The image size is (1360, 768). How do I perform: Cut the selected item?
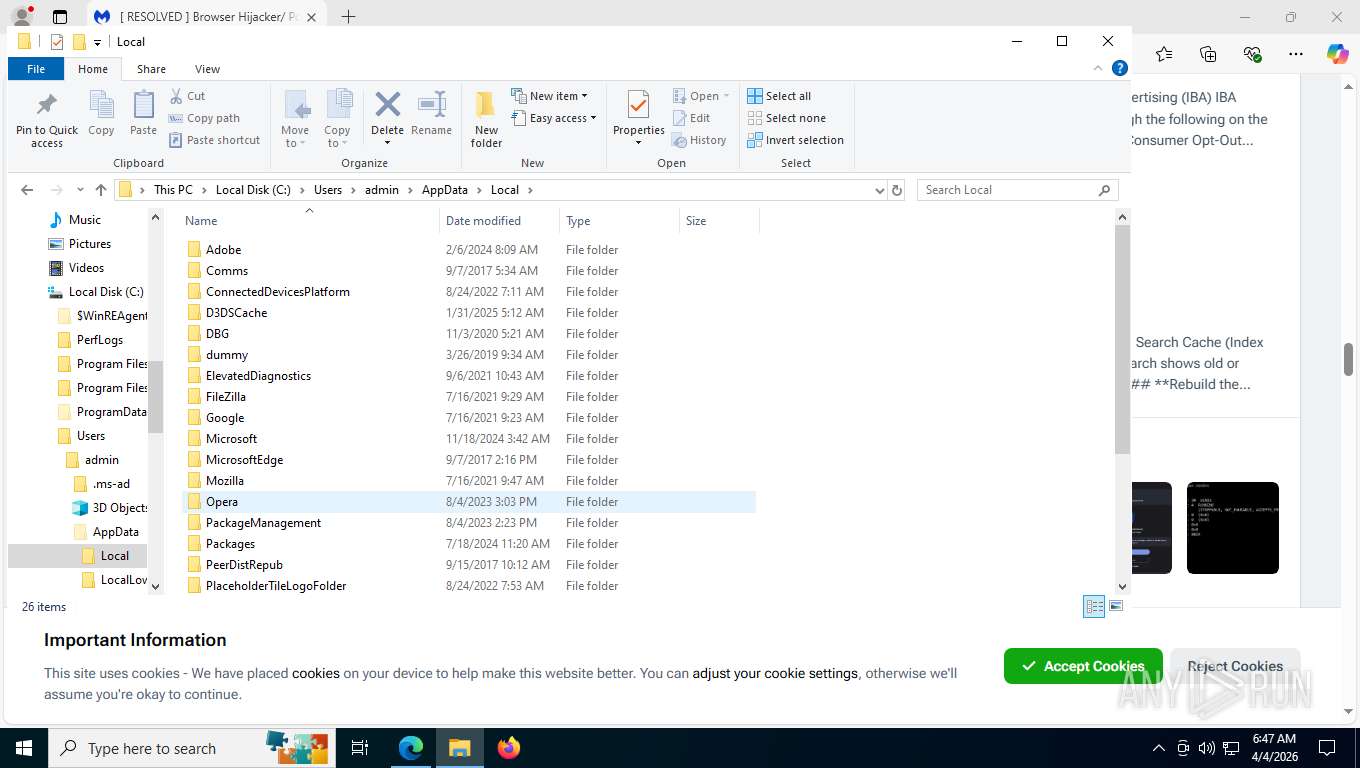tap(187, 96)
